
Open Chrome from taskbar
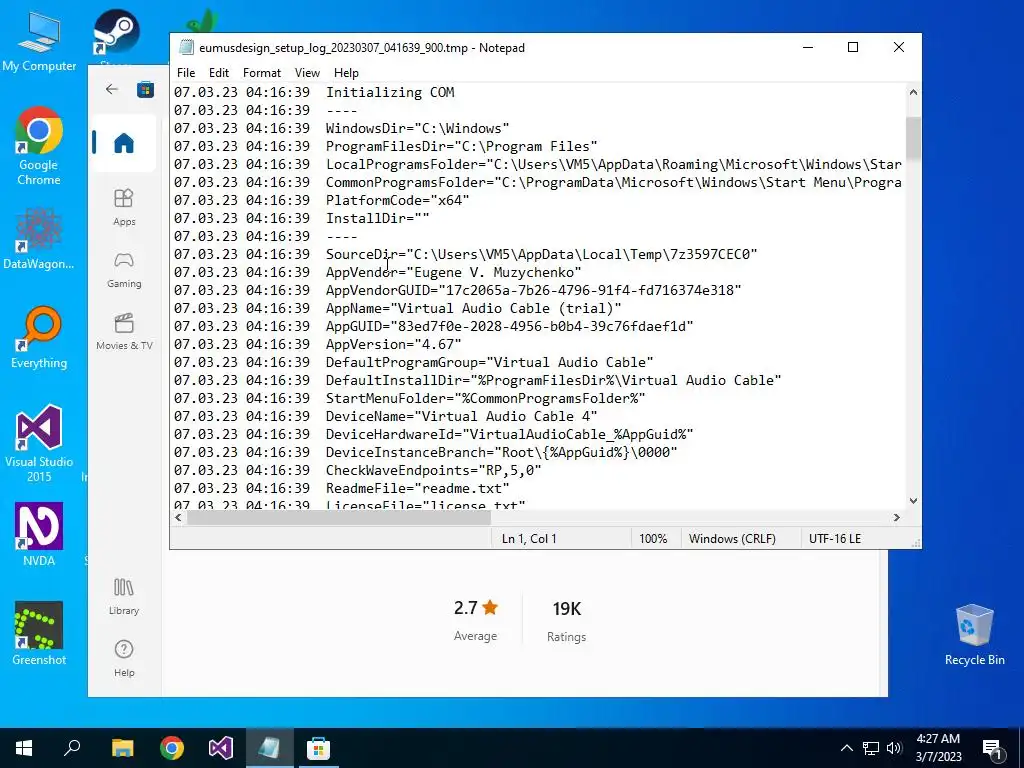pyautogui.click(x=172, y=748)
